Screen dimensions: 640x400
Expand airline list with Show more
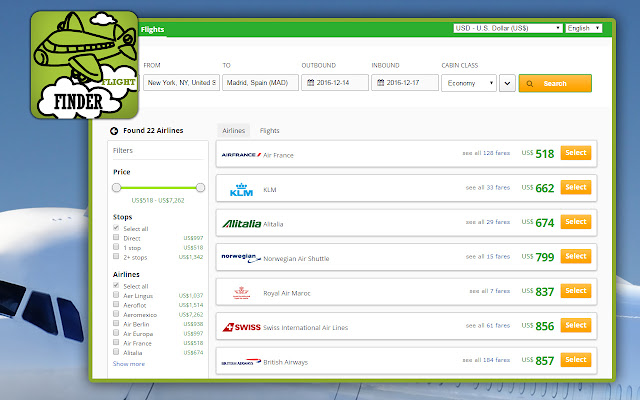click(x=129, y=364)
